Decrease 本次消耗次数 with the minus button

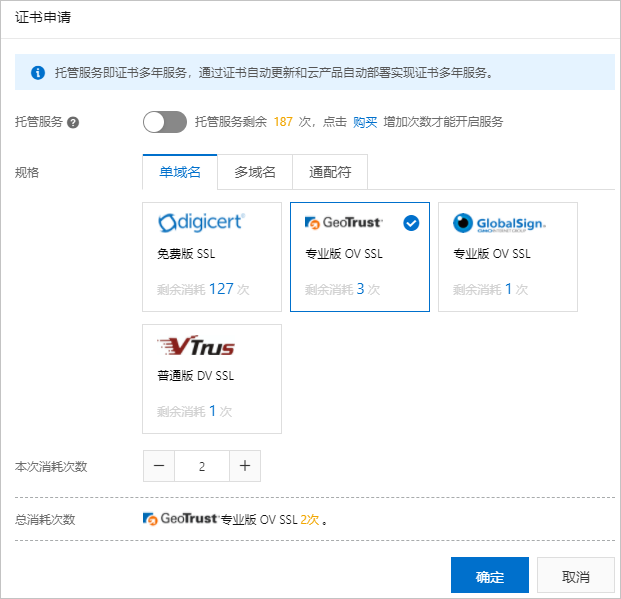[159, 466]
